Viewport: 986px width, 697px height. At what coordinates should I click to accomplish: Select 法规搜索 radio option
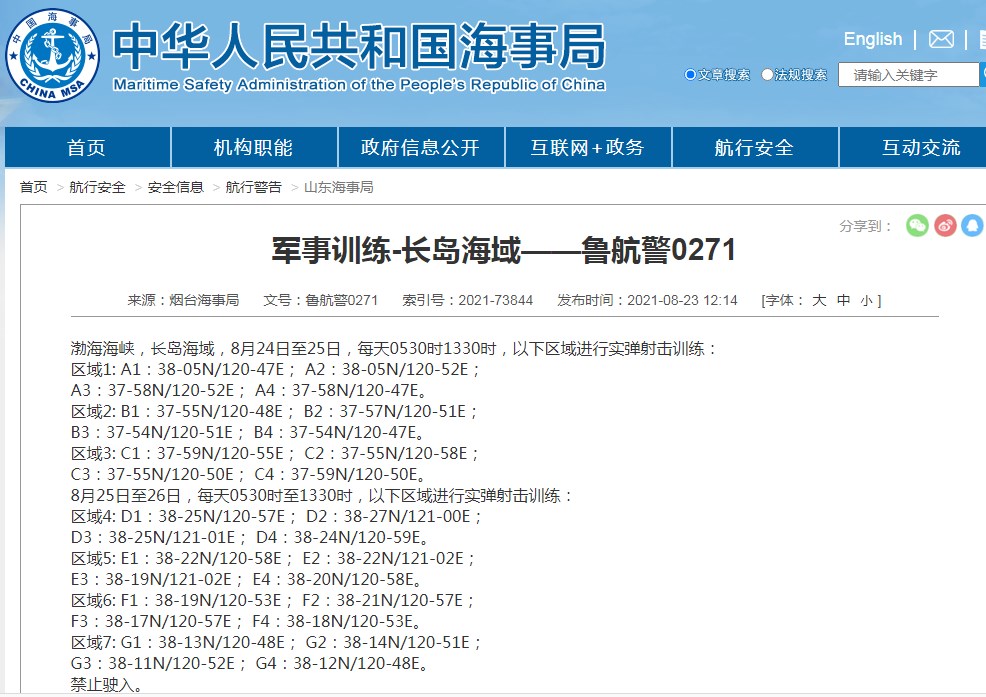[767, 75]
